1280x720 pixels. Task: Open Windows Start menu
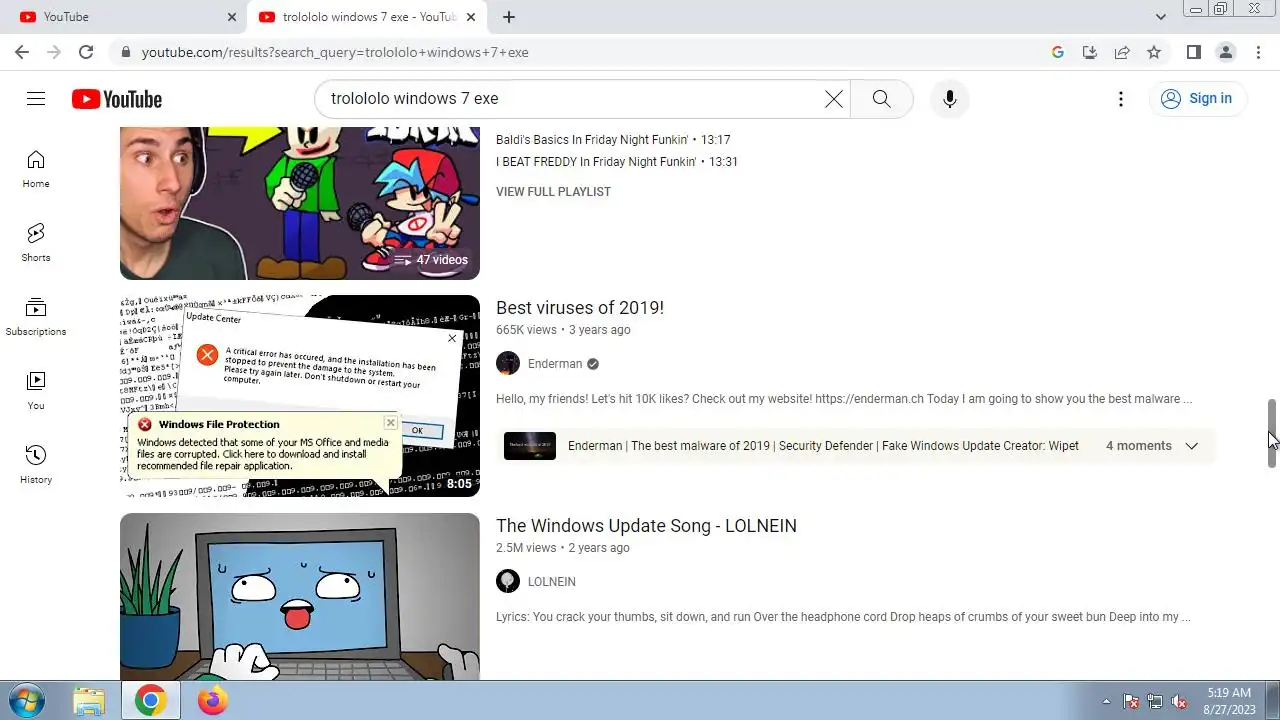pos(27,700)
